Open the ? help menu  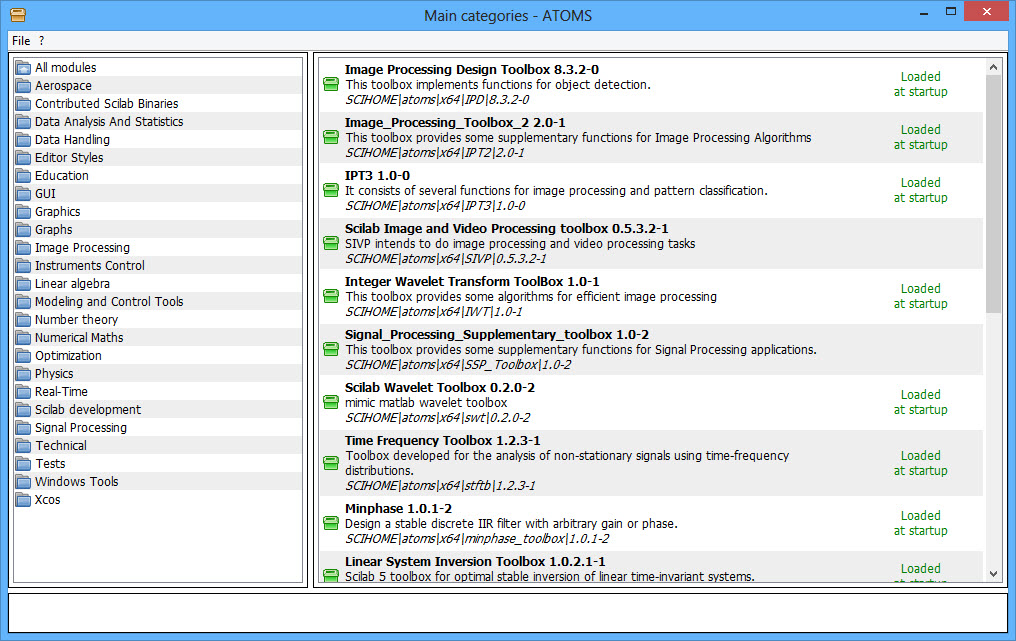click(x=41, y=41)
